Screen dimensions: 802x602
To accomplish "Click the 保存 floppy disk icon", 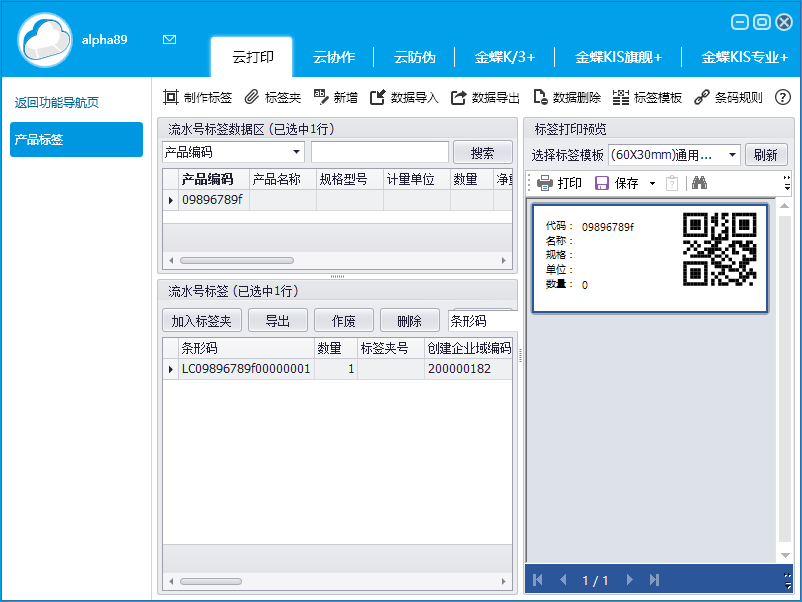I will (x=602, y=183).
